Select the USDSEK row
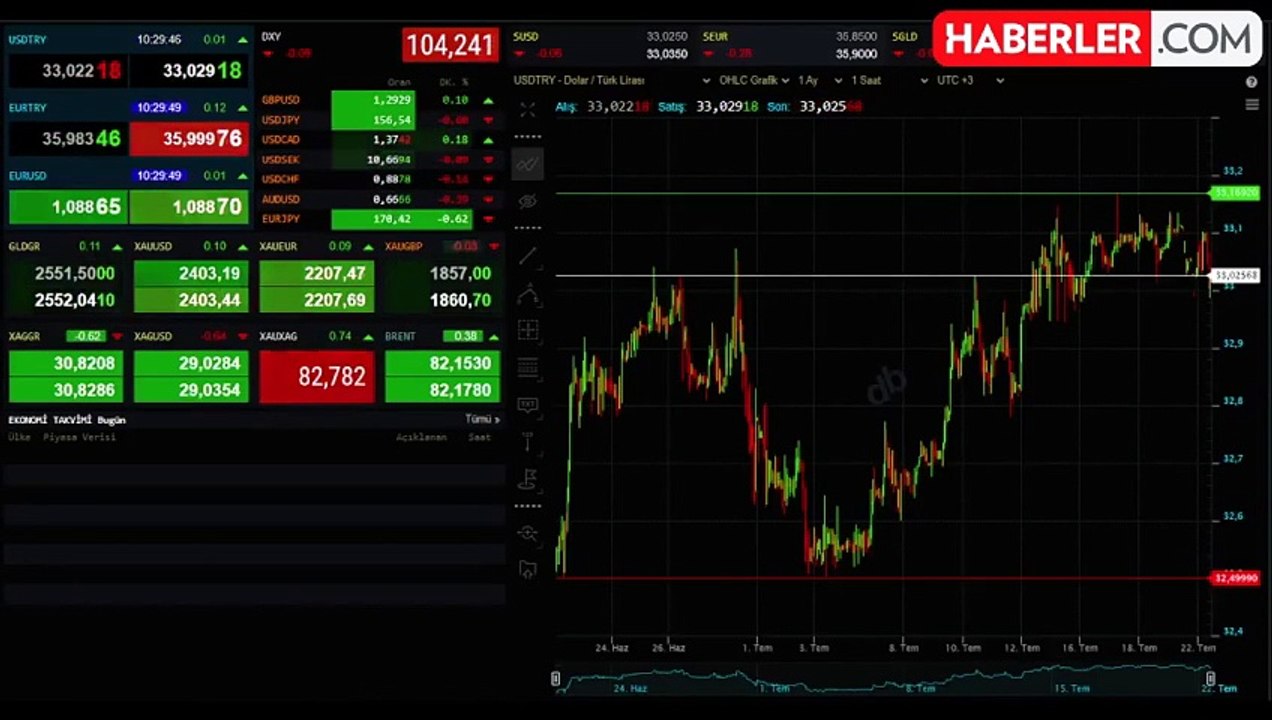 [x=378, y=160]
